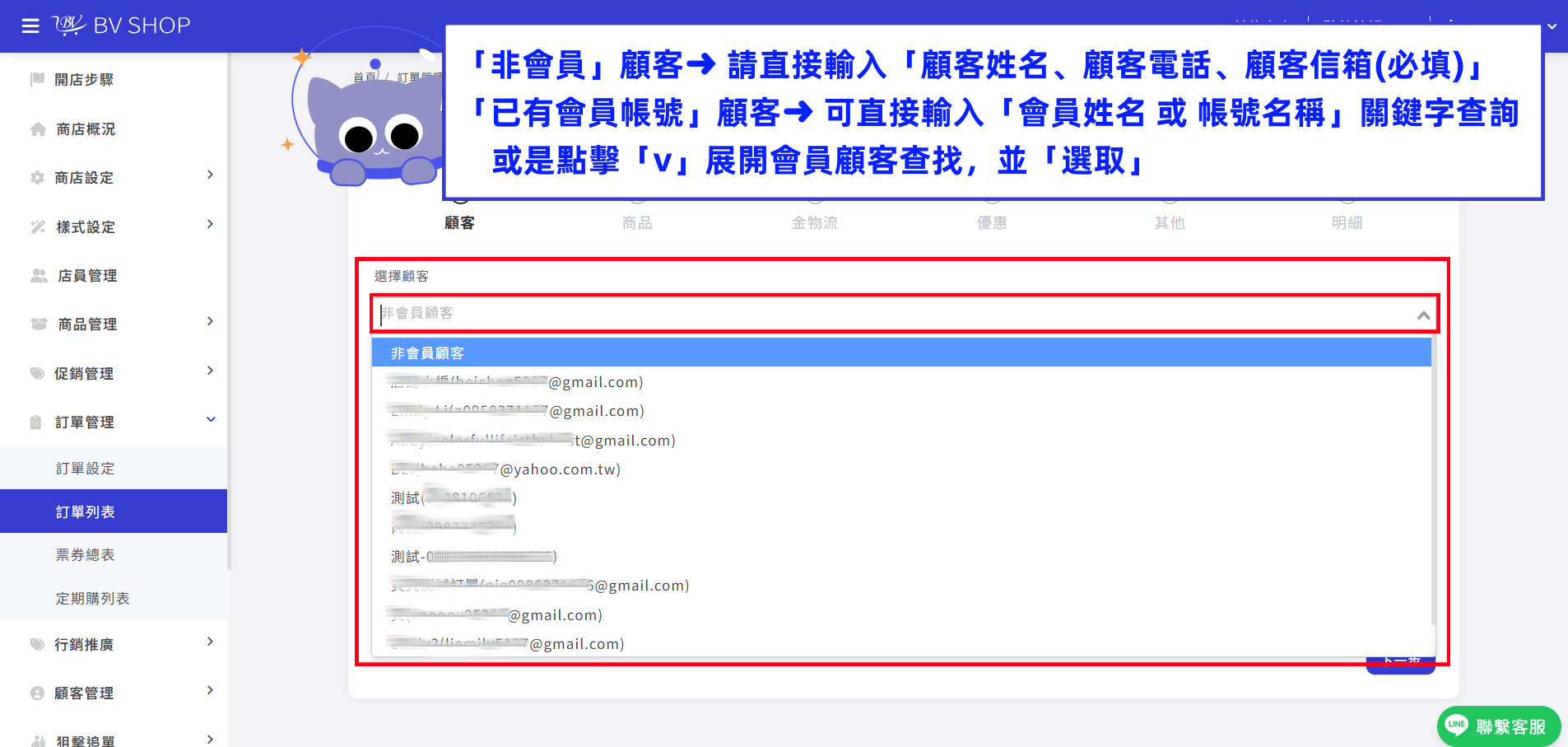
Task: Click the people icon beside 店員管理
Action: coord(39,275)
